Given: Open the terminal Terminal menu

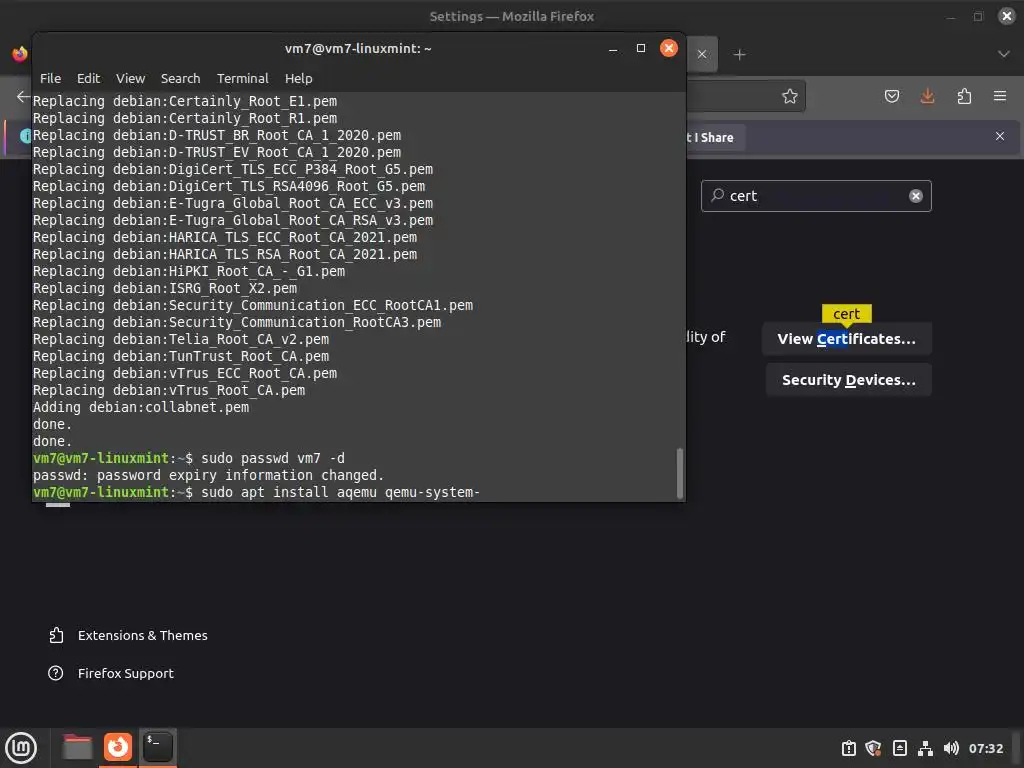Looking at the screenshot, I should [242, 78].
